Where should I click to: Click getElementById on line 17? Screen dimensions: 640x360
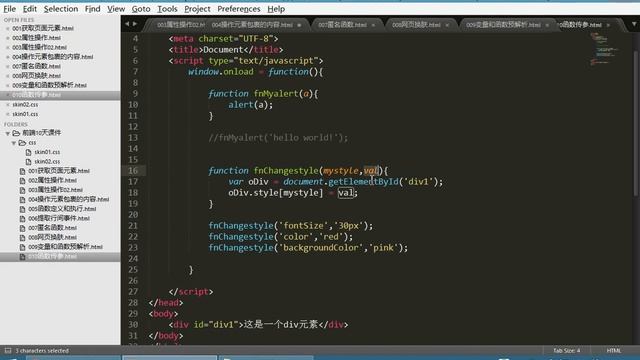[363, 181]
